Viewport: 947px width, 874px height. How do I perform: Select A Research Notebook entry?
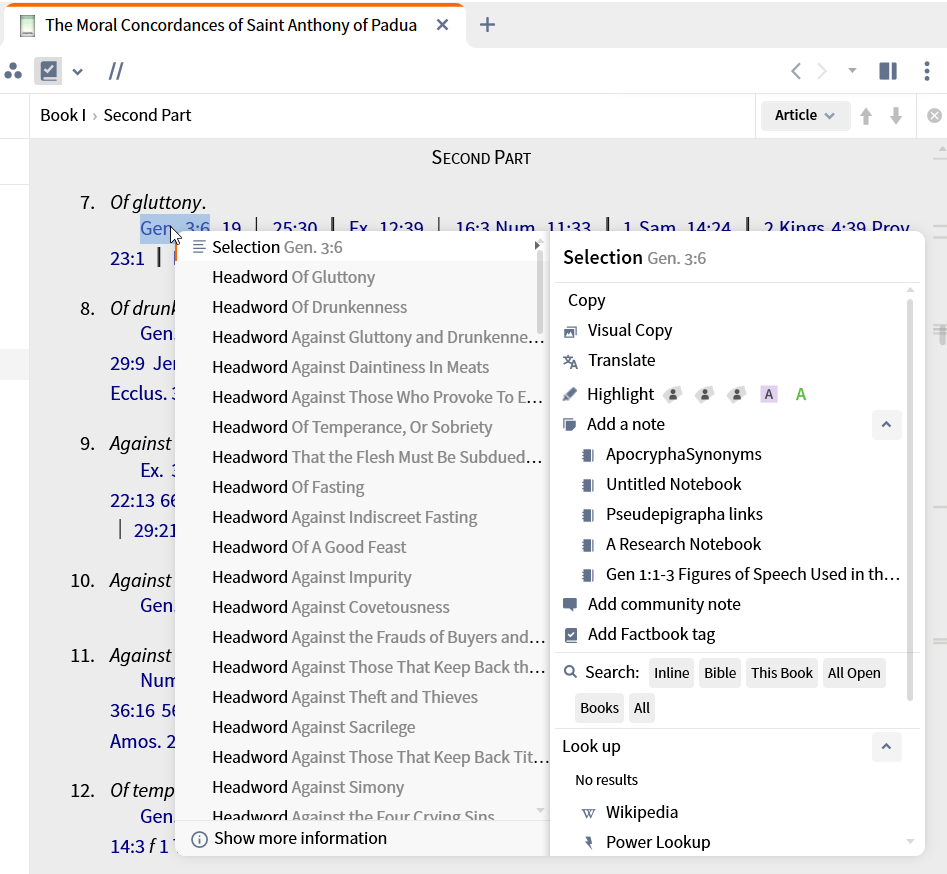[683, 544]
